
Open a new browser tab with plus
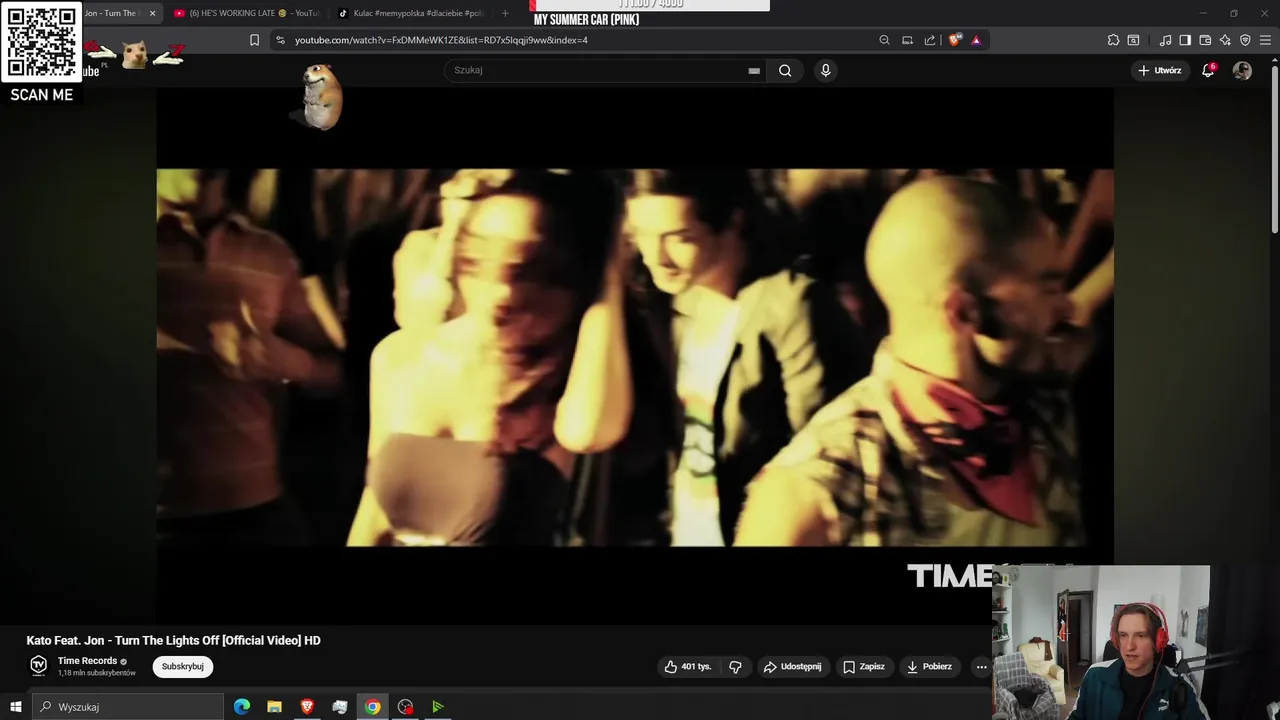pos(505,13)
